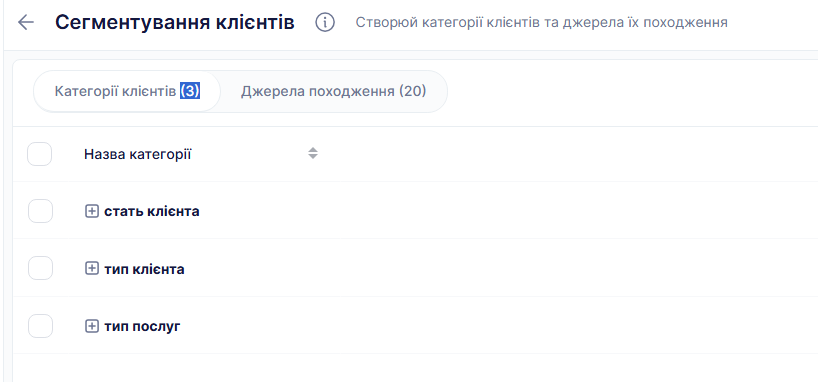This screenshot has width=818, height=382.
Task: Click the upward triangle of the sort control
Action: click(x=312, y=150)
